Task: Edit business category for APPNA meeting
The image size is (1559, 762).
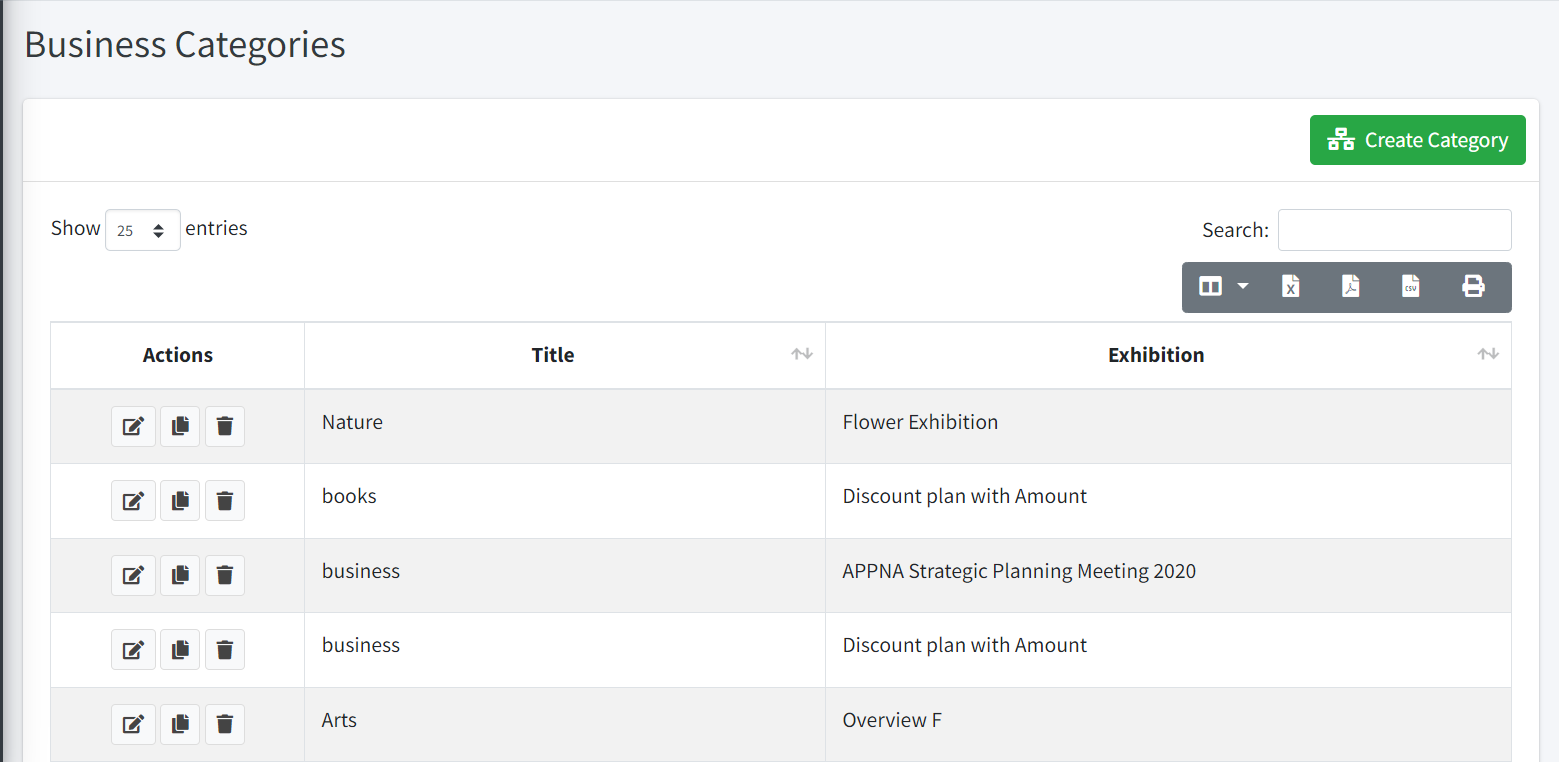Action: tap(133, 576)
